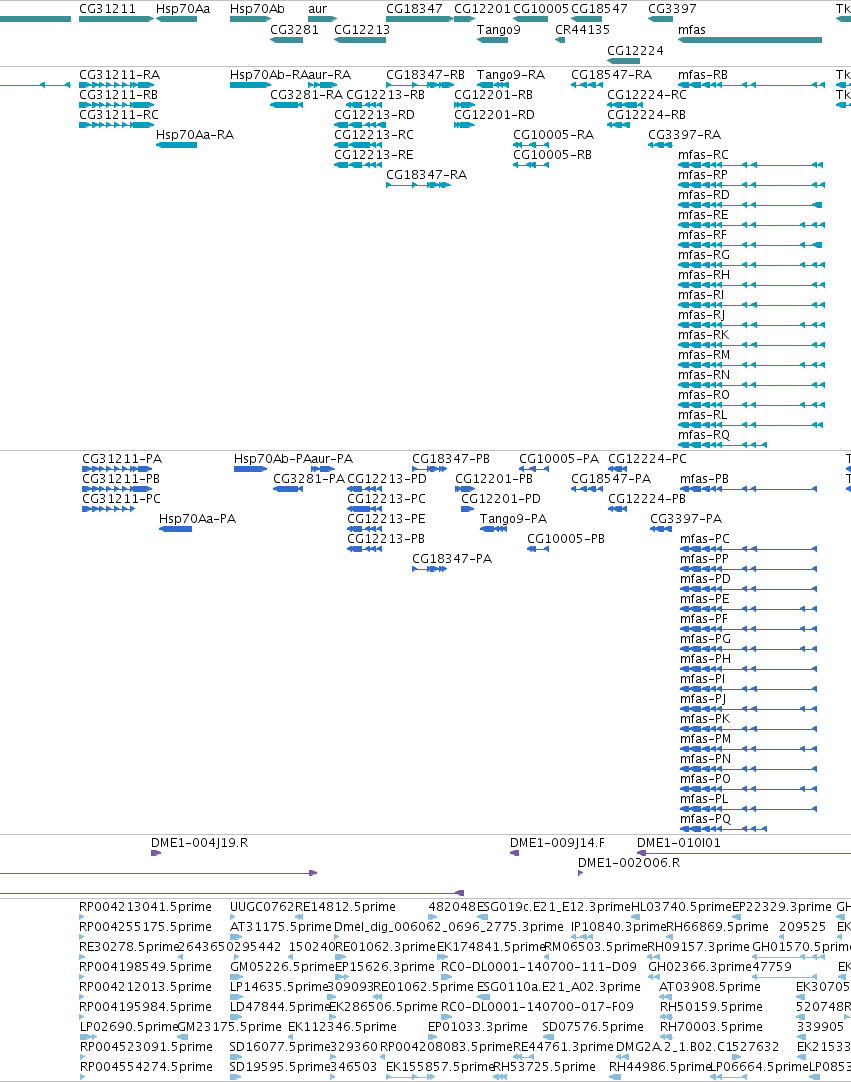This screenshot has width=851, height=1082.
Task: Click the CG31211 gene in the top track
Action: 116,19
